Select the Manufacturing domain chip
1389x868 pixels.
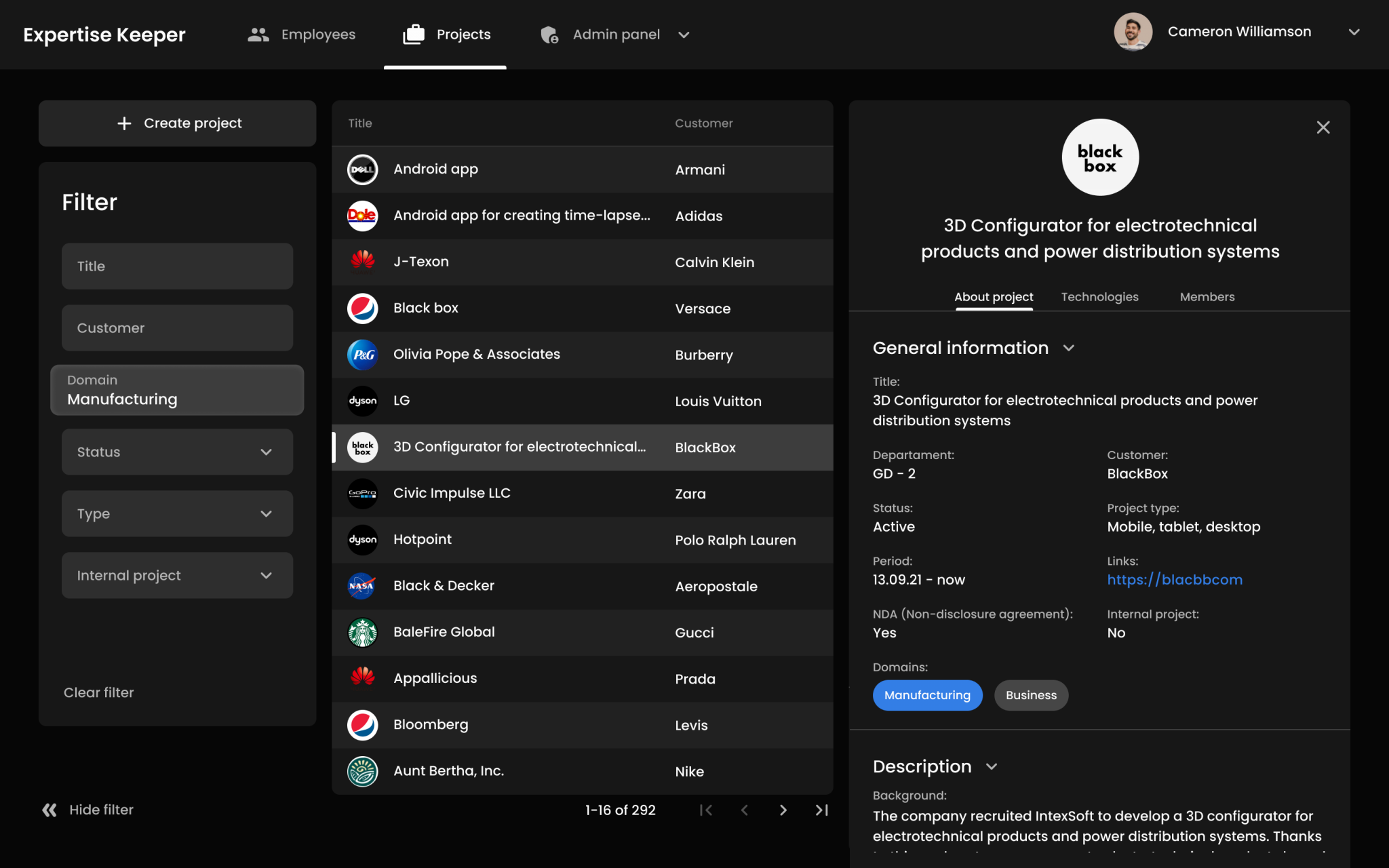(927, 695)
